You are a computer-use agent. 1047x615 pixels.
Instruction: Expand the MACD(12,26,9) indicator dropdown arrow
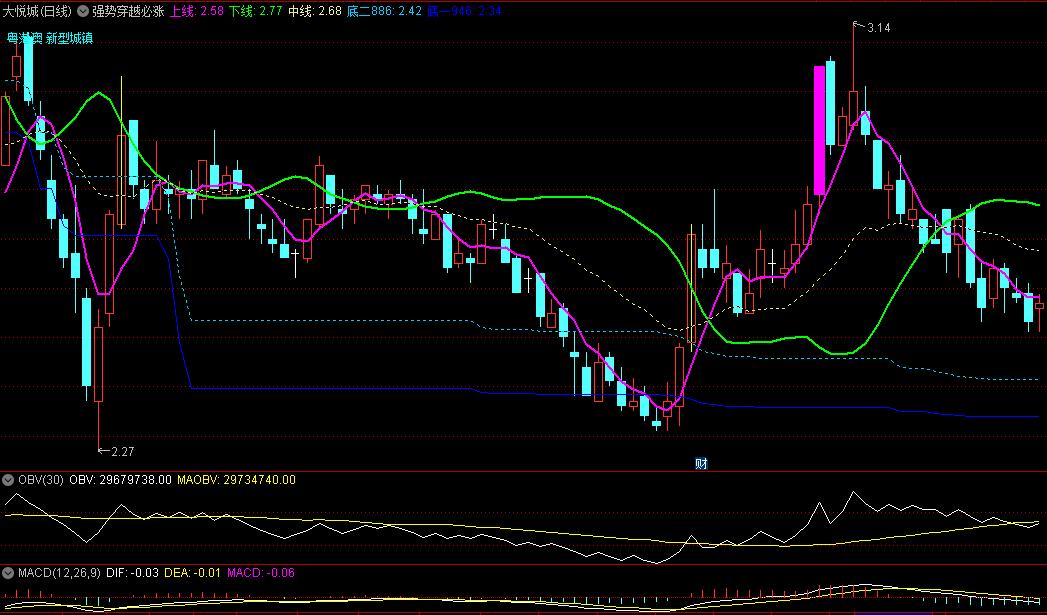point(9,572)
